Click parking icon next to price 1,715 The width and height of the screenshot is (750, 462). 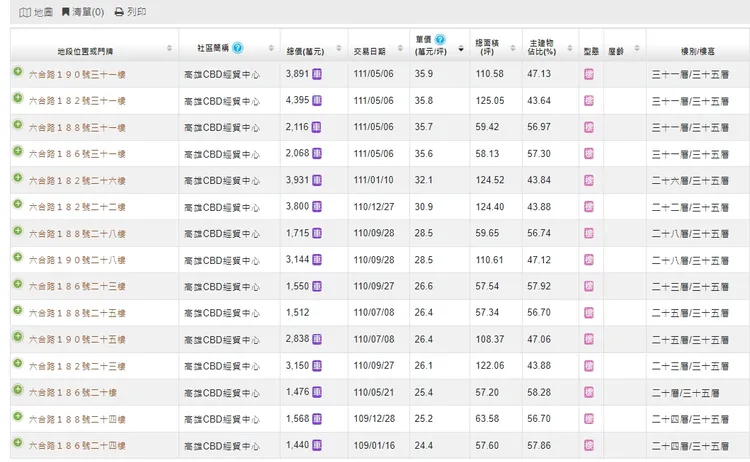[x=317, y=233]
